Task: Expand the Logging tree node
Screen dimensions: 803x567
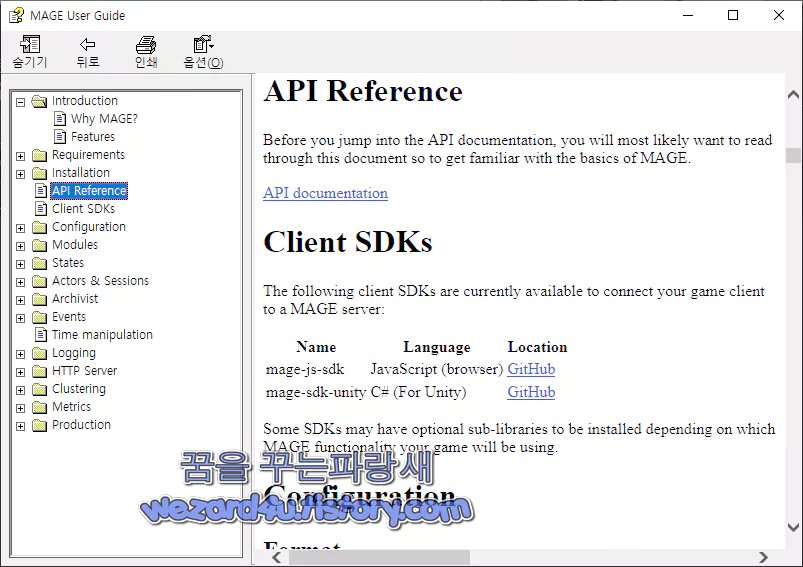Action: [x=20, y=354]
